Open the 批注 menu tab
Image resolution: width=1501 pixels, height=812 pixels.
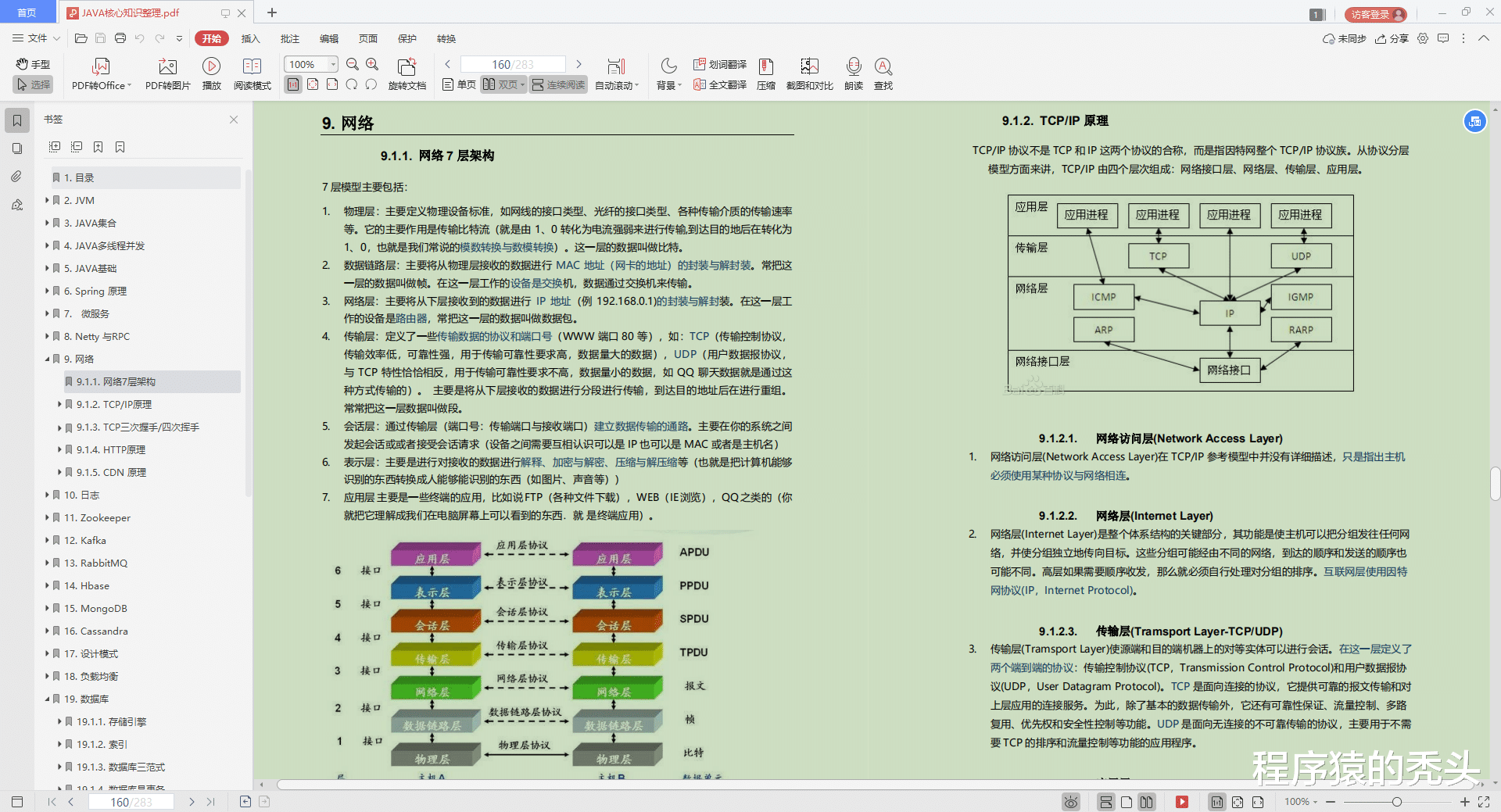click(289, 38)
